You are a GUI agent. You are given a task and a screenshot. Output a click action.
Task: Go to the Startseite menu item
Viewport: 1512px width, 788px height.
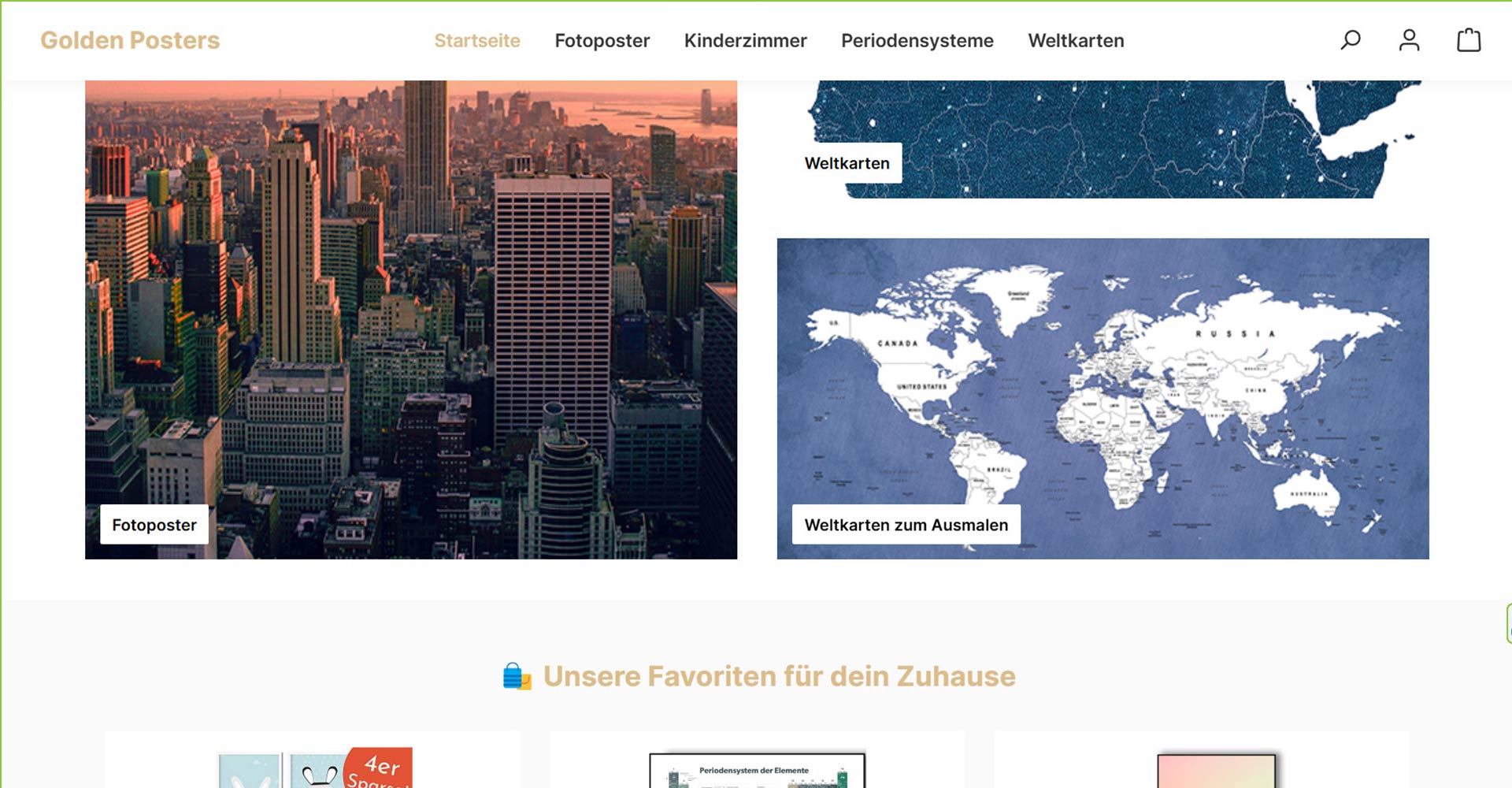click(477, 41)
